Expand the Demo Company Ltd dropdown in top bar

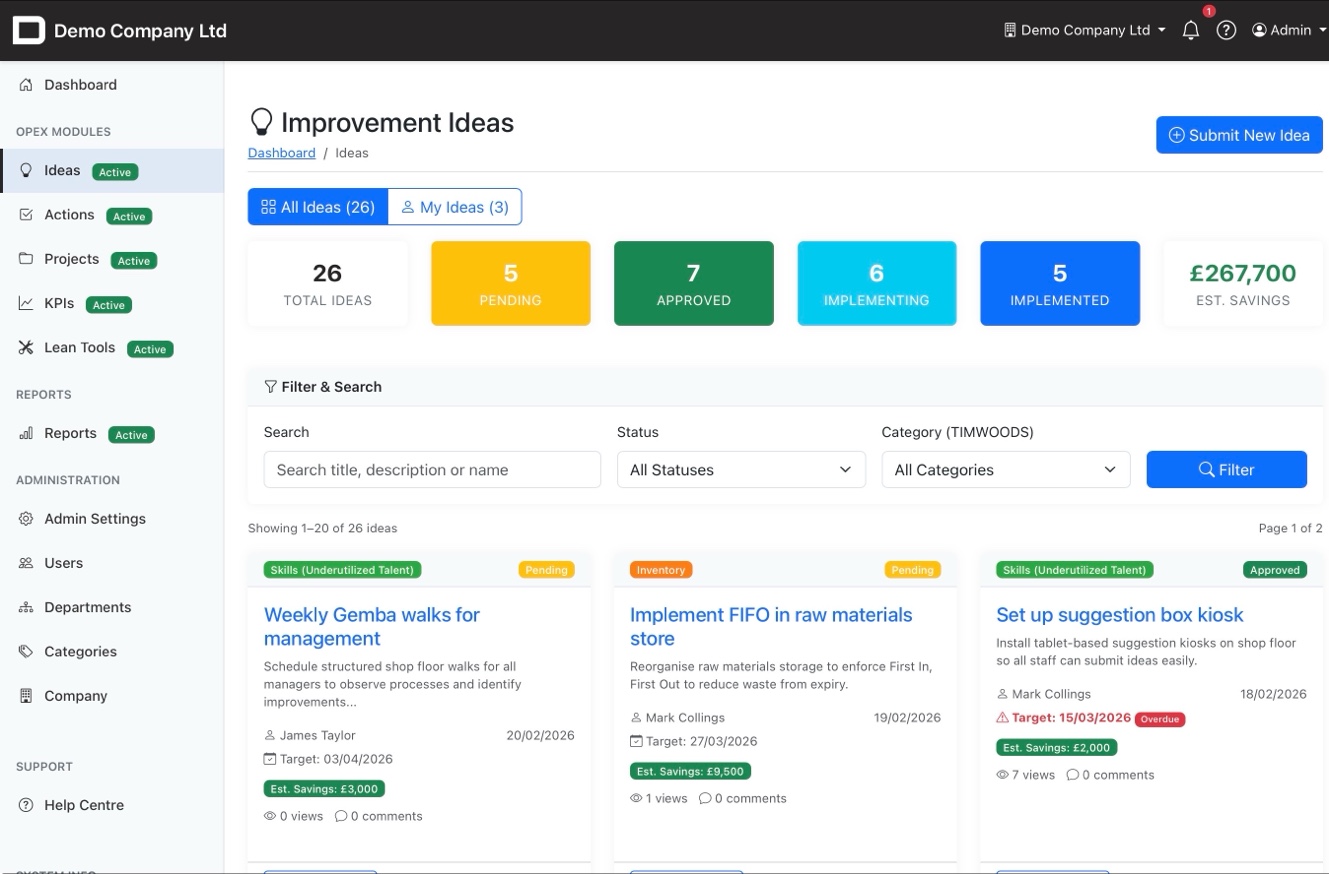[x=1085, y=30]
